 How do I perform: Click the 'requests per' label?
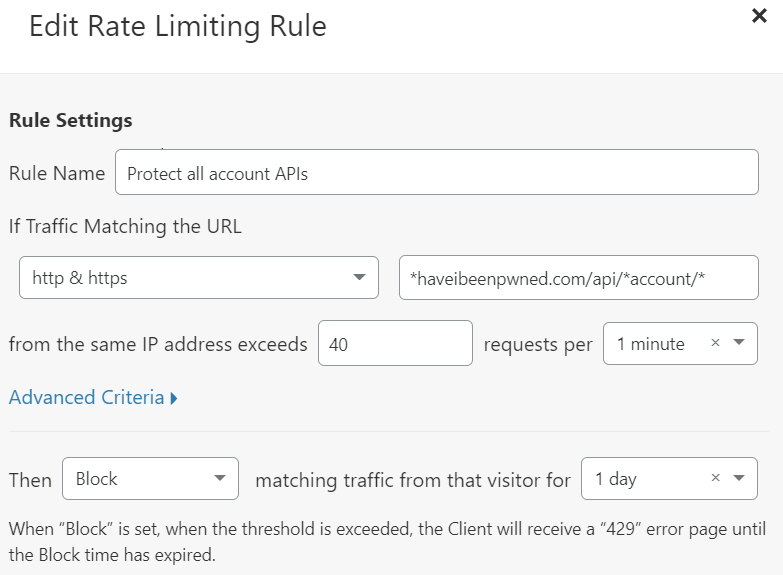coord(538,344)
